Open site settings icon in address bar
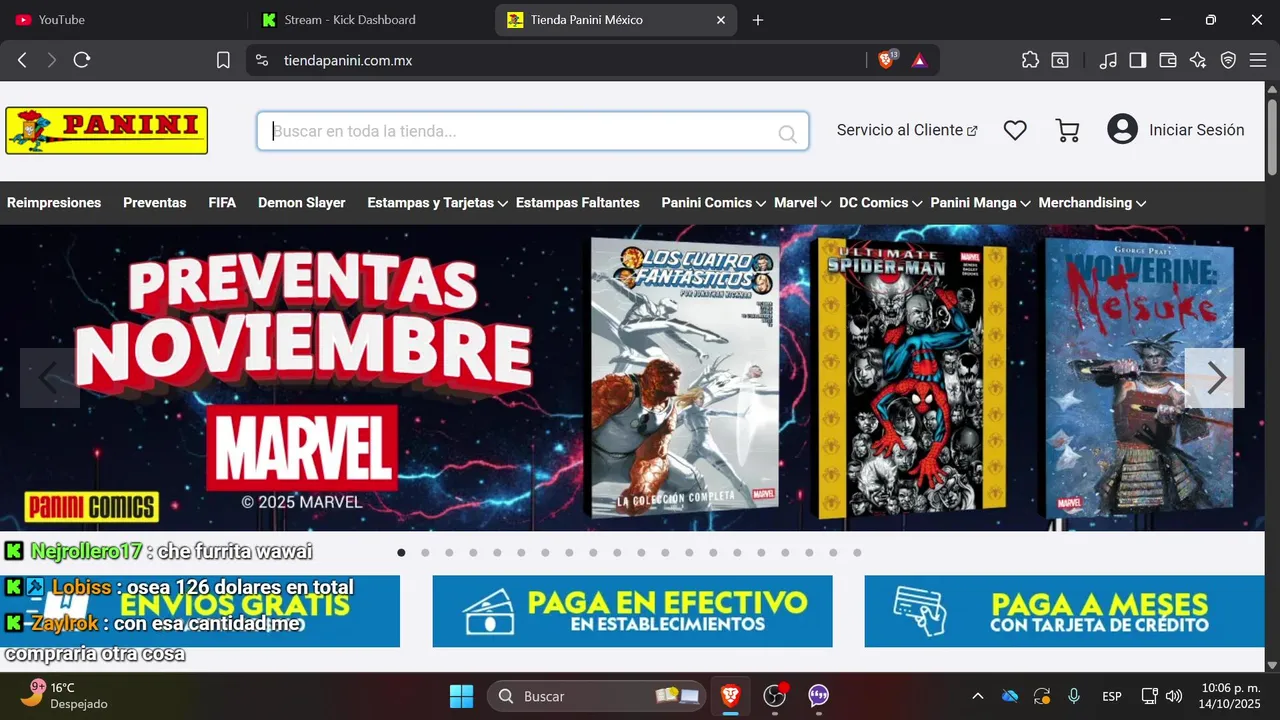The image size is (1280, 720). [262, 60]
